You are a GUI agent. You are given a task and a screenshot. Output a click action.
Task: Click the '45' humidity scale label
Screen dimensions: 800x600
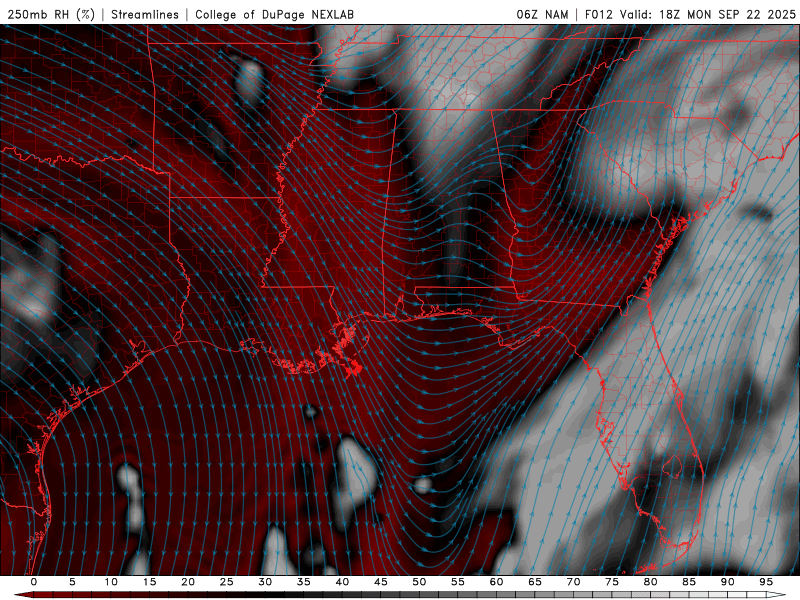point(381,582)
